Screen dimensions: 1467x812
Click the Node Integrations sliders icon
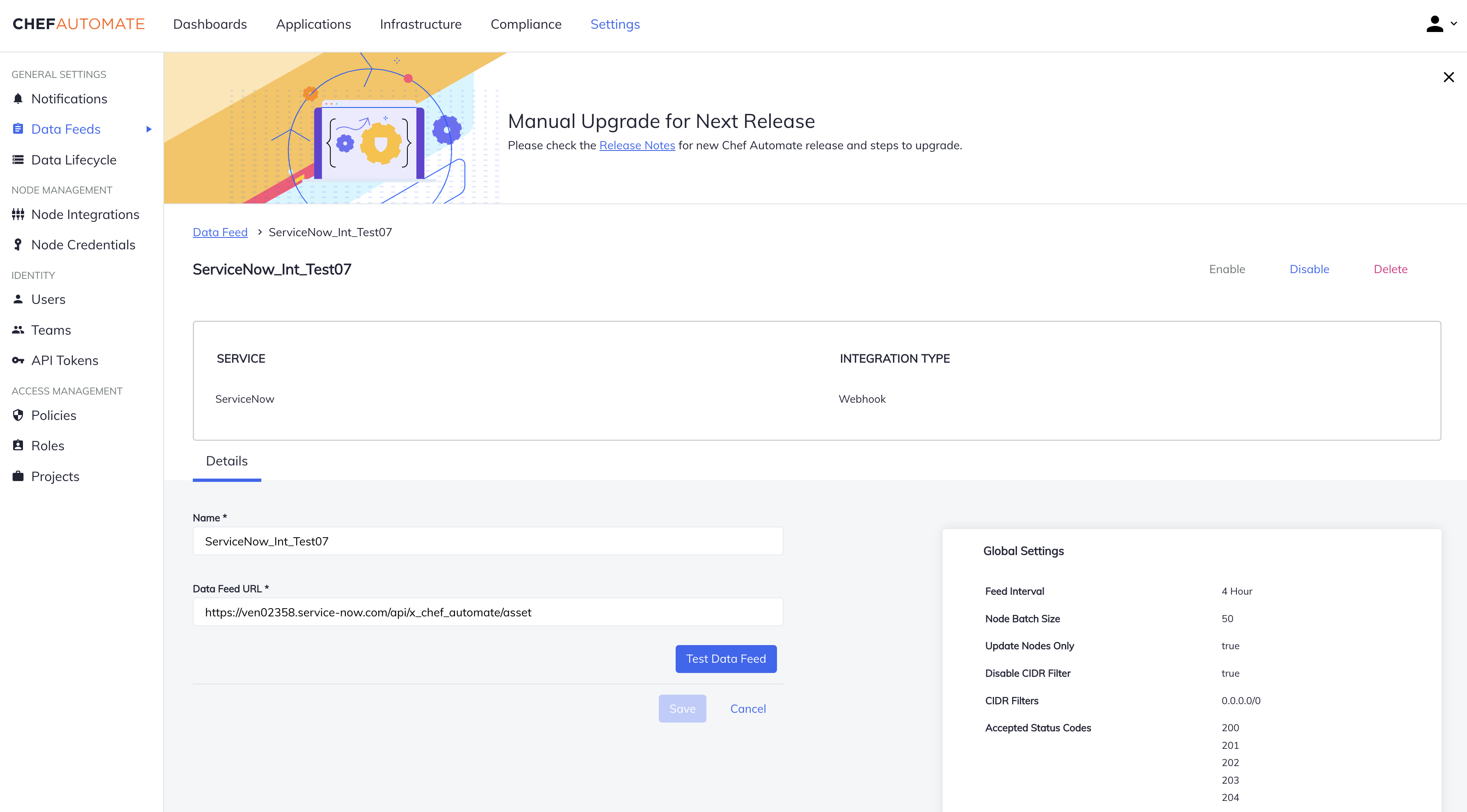[18, 214]
